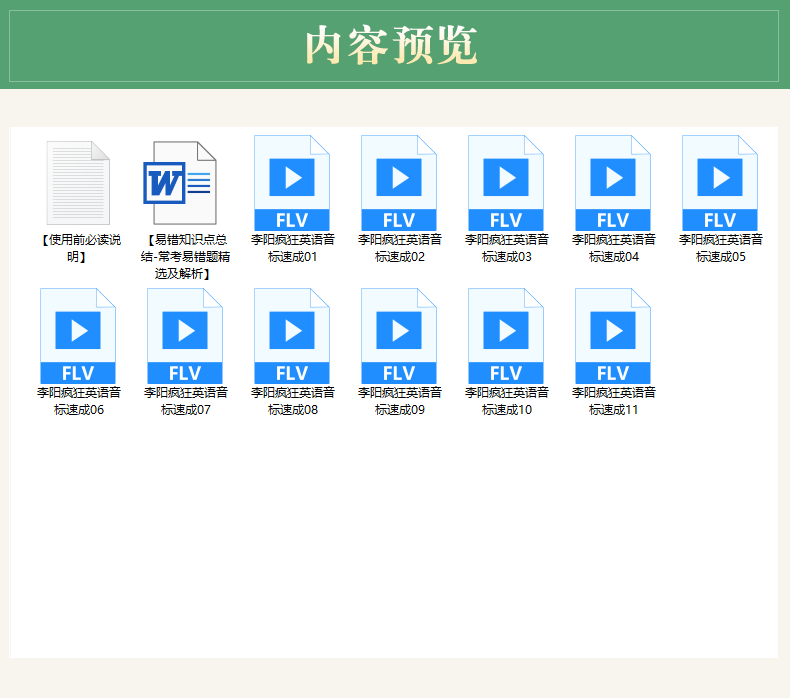
Task: Select FLV file icon 李阳疯狂英语音标速成06
Action: tap(78, 336)
